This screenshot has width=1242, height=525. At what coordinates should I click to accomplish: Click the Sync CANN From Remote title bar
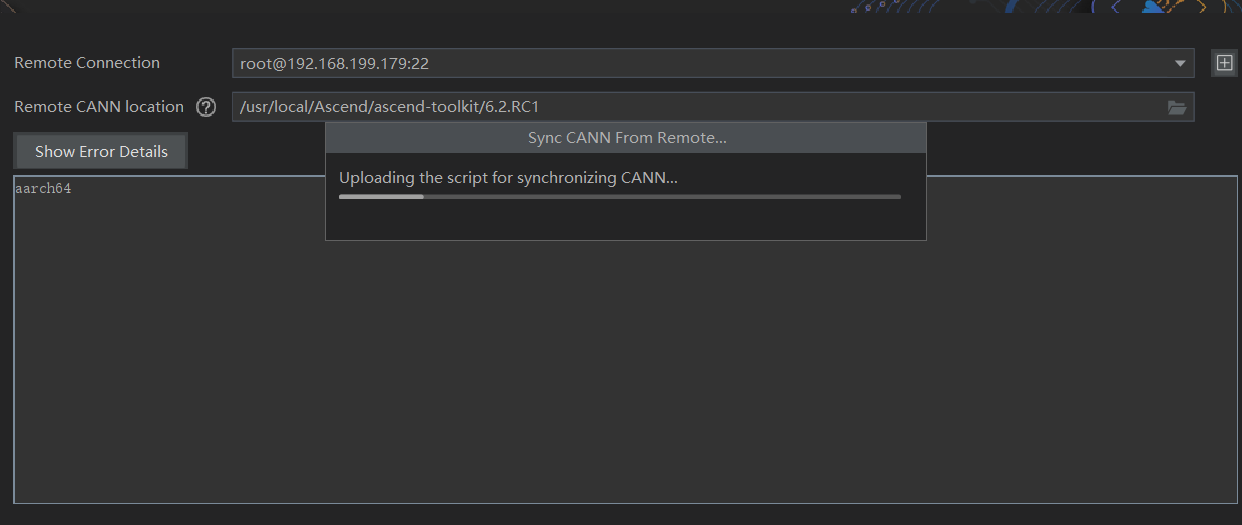click(x=626, y=138)
